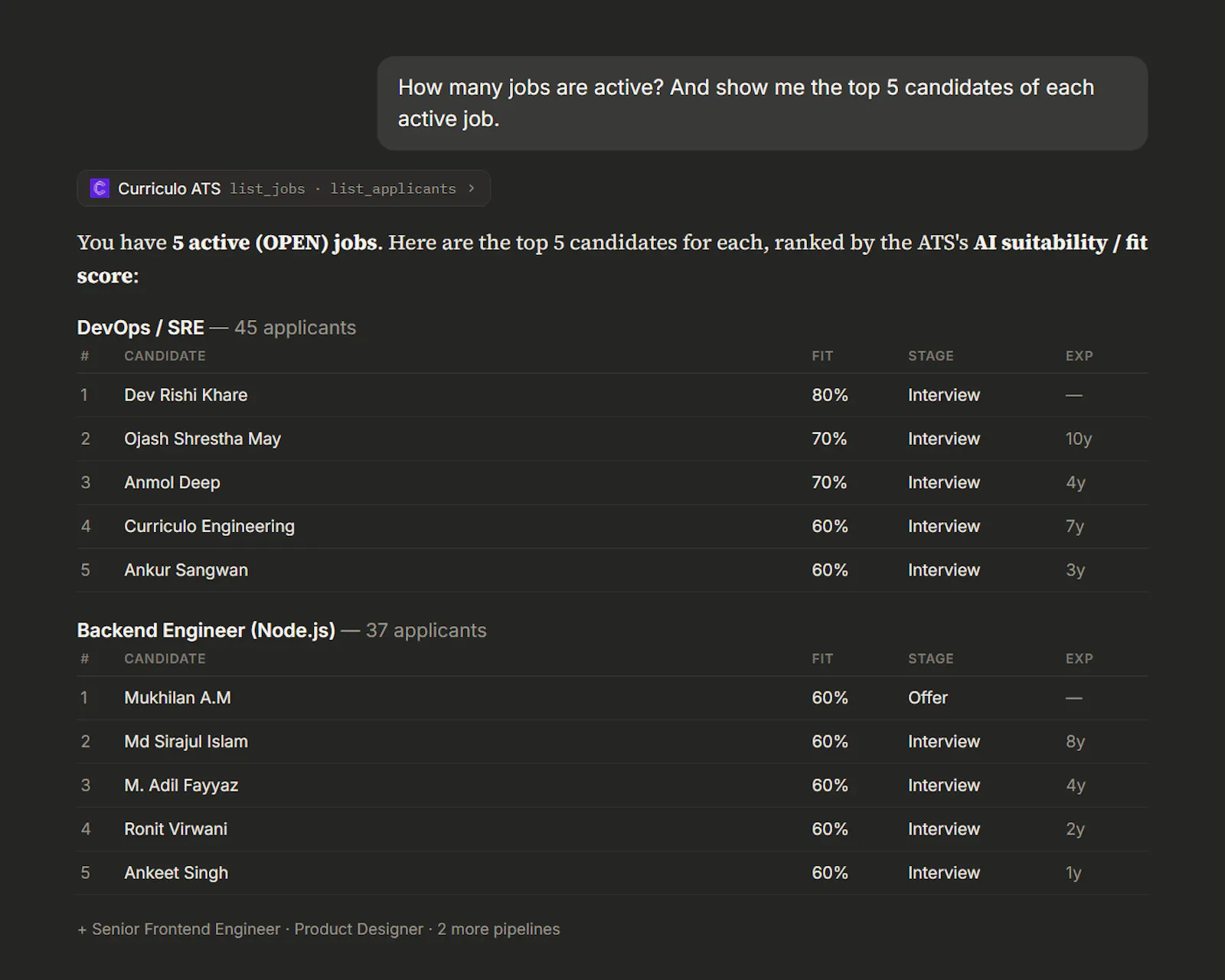Click the 5 active (OPEN) jobs text
Screen dimensions: 1225x980
point(275,243)
